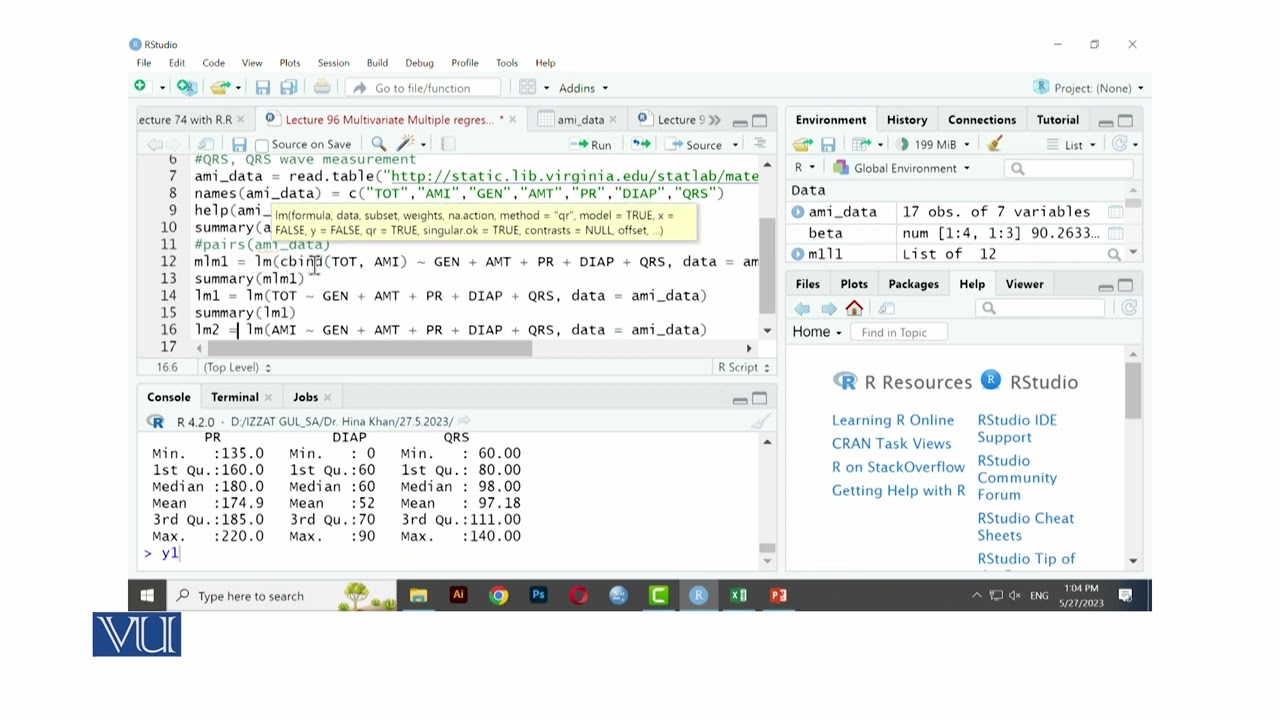Open the 199 MiB memory usage dropdown
This screenshot has height=720, width=1280.
click(x=933, y=144)
